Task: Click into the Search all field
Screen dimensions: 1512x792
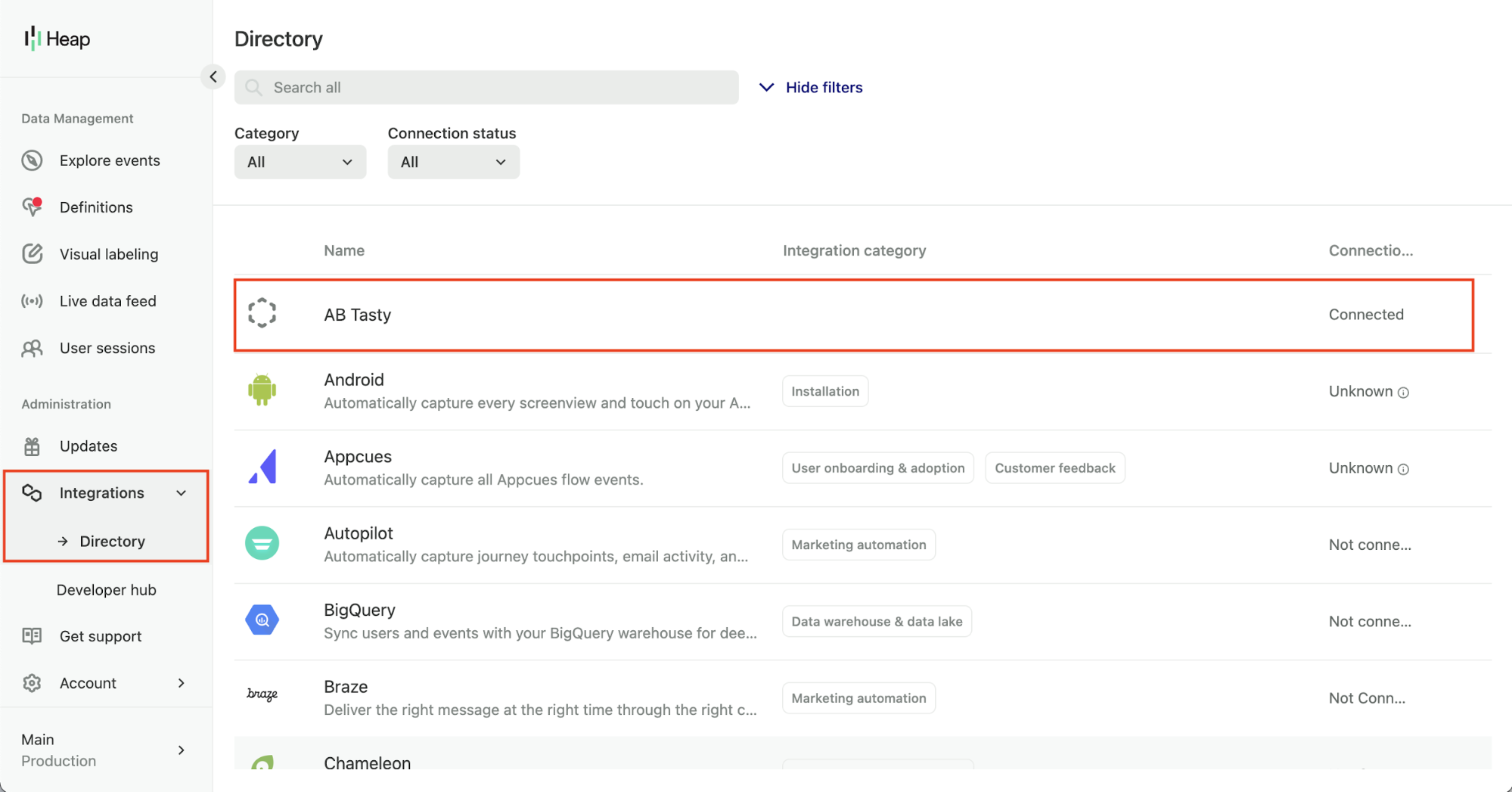Action: click(x=486, y=87)
